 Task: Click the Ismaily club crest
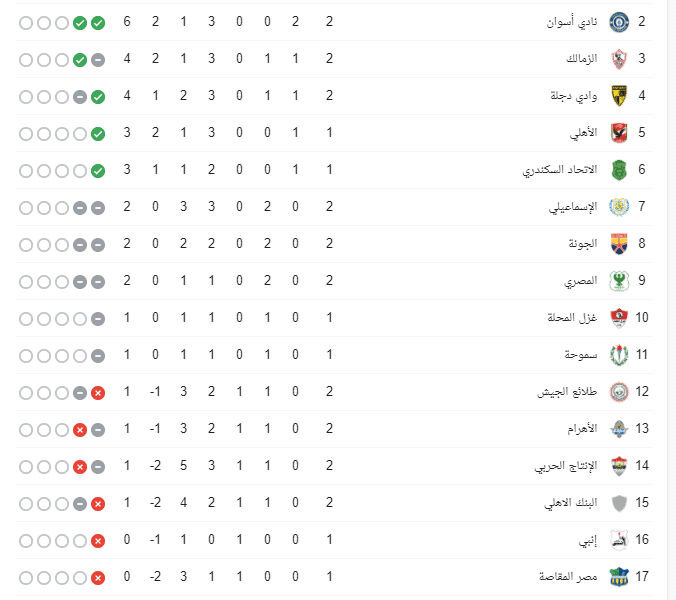pyautogui.click(x=619, y=207)
